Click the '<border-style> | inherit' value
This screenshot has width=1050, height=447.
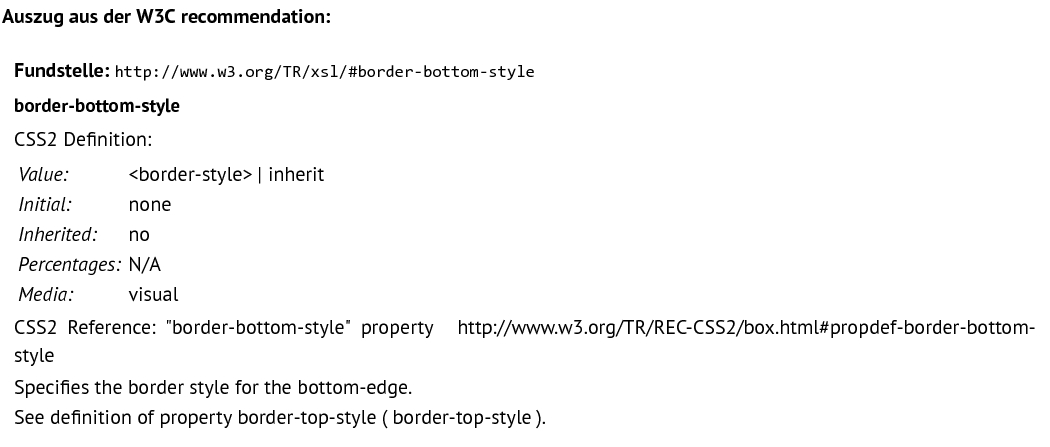pyautogui.click(x=226, y=174)
